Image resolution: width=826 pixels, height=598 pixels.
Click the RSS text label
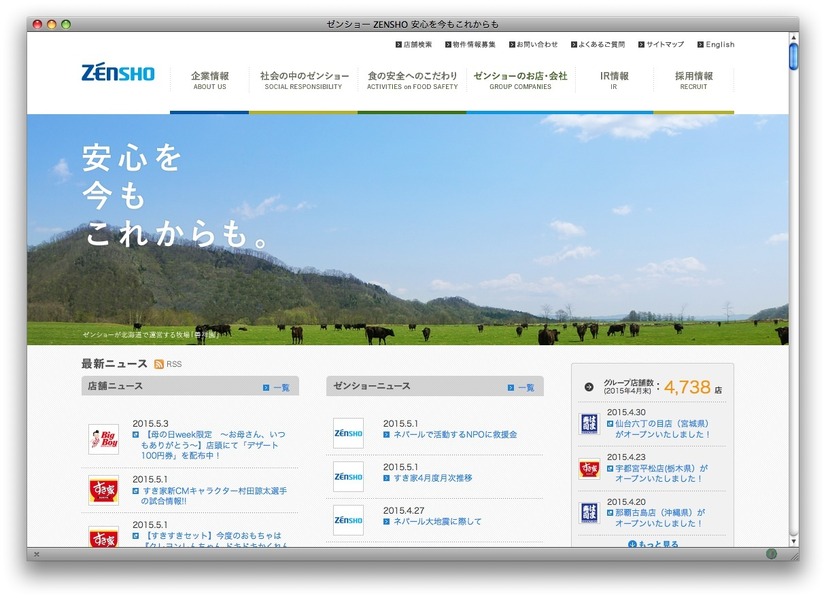[174, 364]
